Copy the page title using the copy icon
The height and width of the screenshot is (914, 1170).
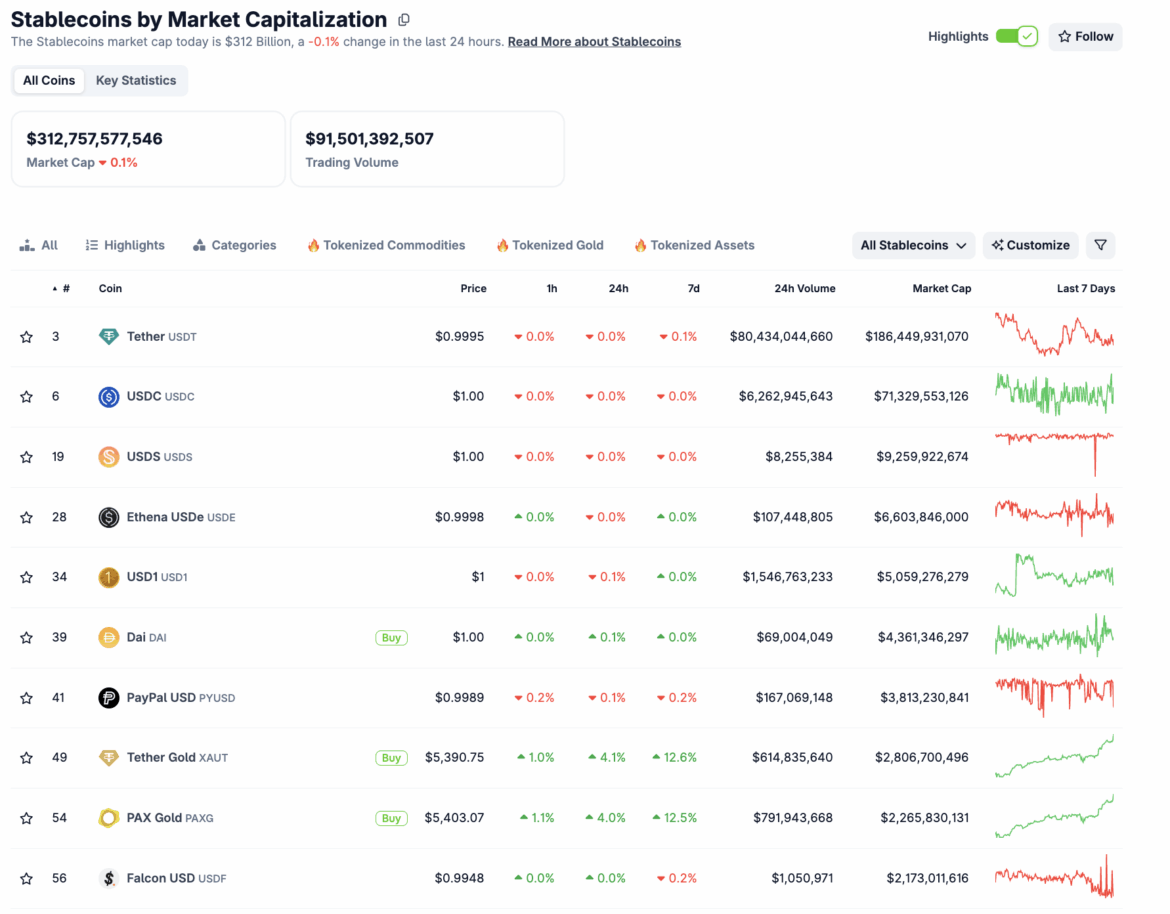pyautogui.click(x=402, y=19)
